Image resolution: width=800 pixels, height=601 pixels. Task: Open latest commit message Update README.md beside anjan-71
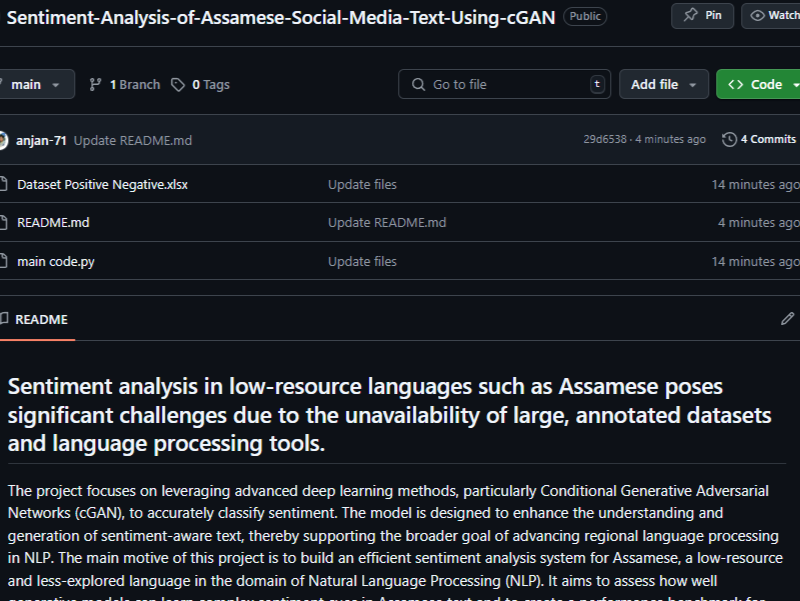click(x=133, y=141)
